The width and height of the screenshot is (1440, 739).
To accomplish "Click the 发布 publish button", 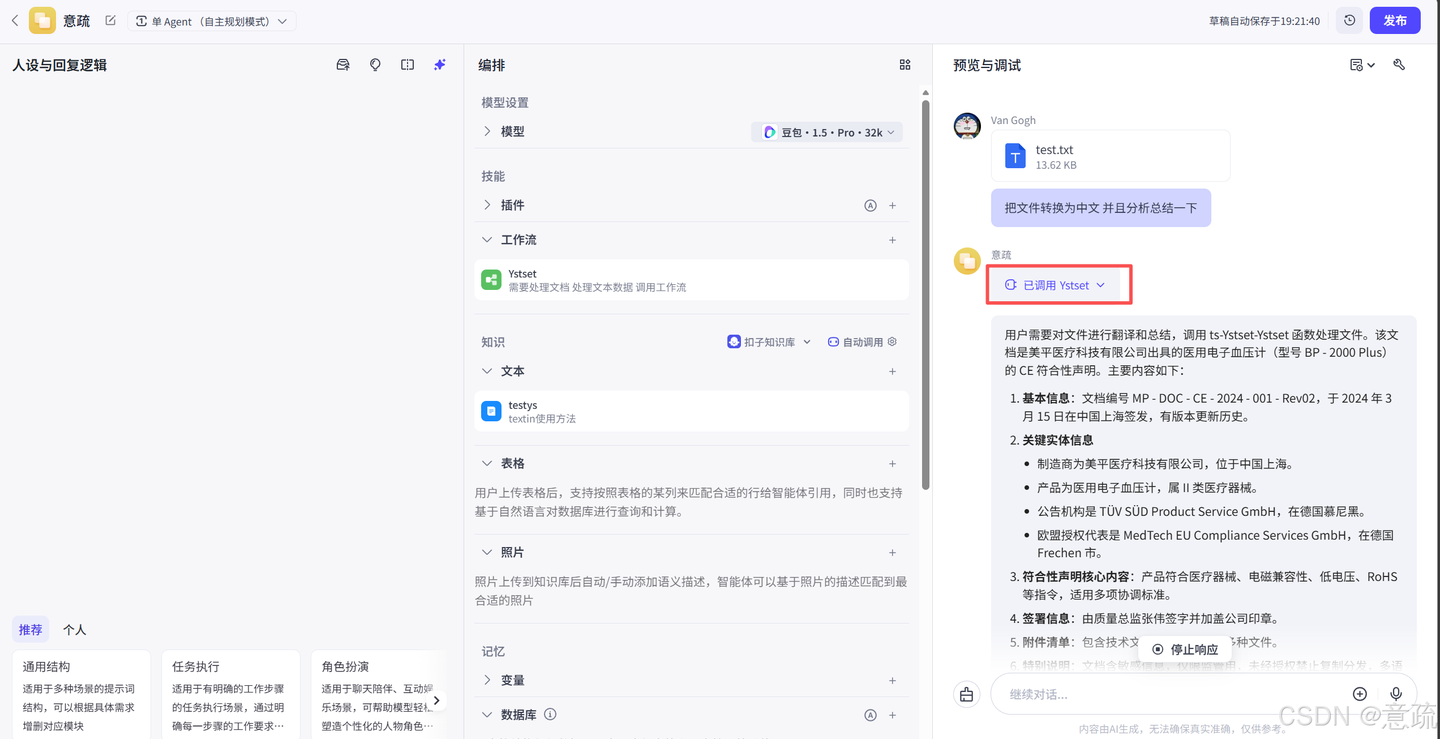I will [1395, 20].
